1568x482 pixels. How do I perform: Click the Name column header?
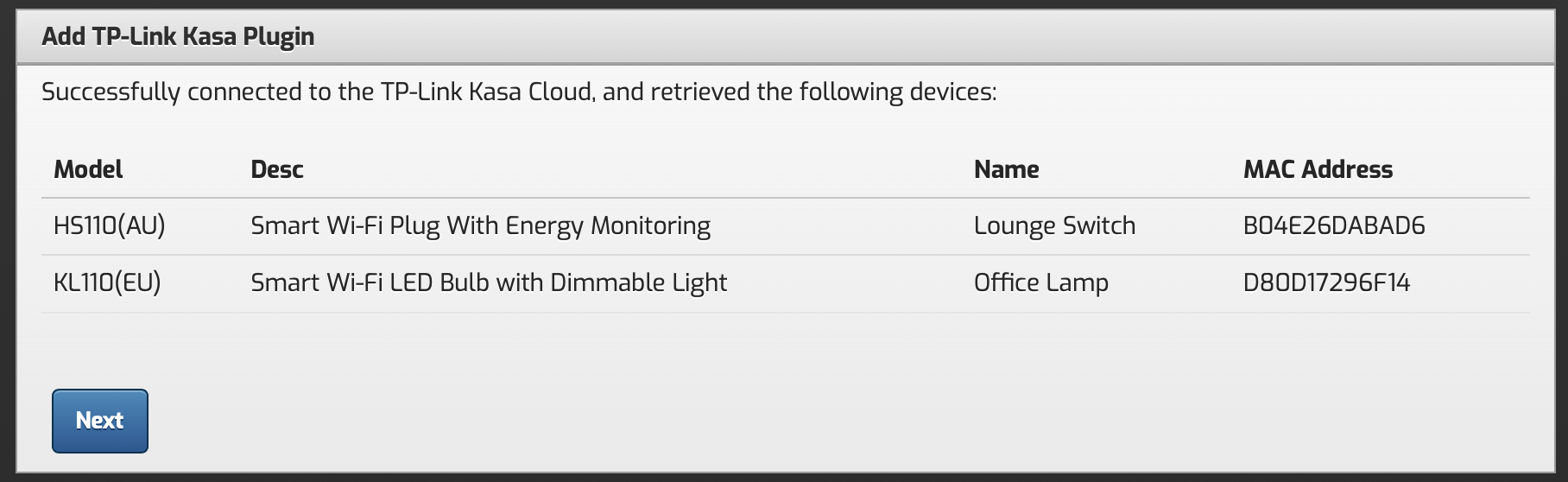(1006, 169)
